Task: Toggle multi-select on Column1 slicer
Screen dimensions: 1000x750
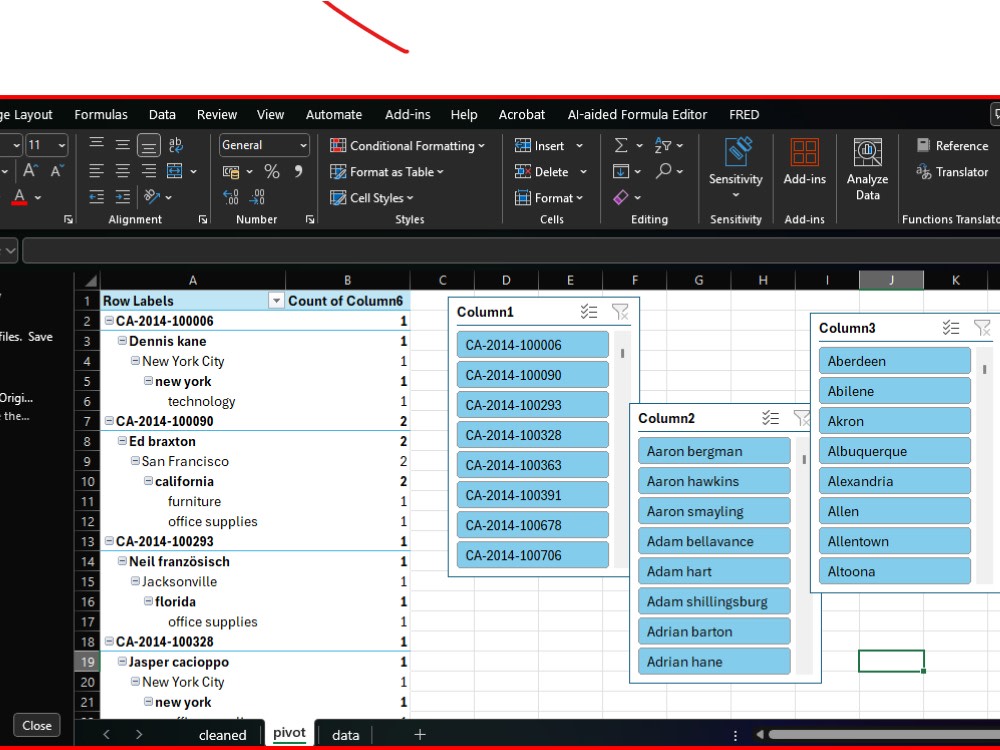Action: [589, 311]
